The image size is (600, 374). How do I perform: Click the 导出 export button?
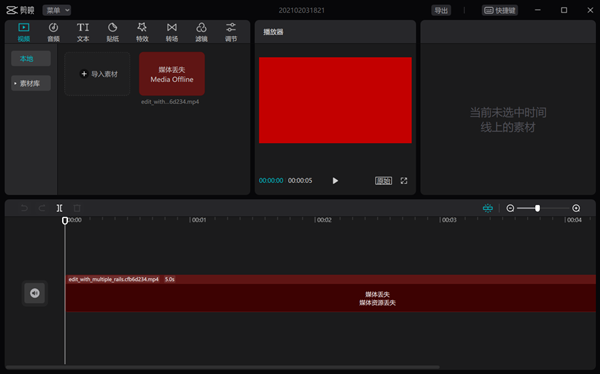click(441, 10)
